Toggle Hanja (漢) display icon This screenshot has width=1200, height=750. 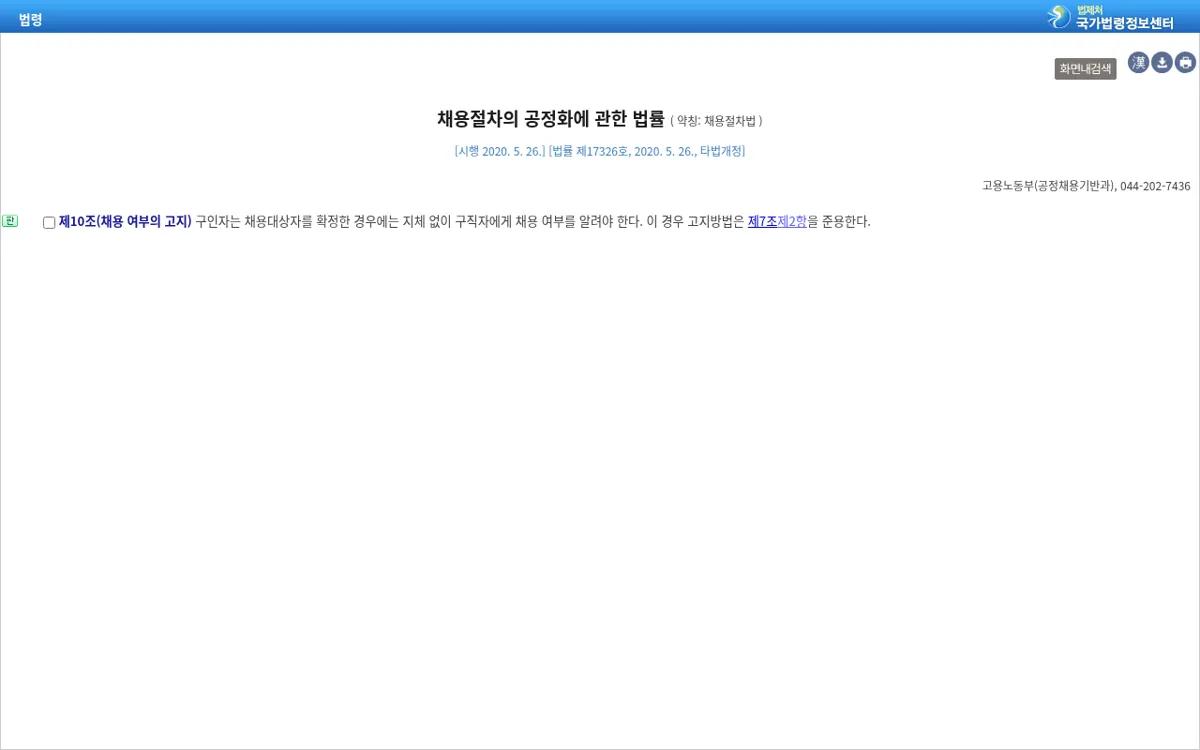pos(1138,63)
